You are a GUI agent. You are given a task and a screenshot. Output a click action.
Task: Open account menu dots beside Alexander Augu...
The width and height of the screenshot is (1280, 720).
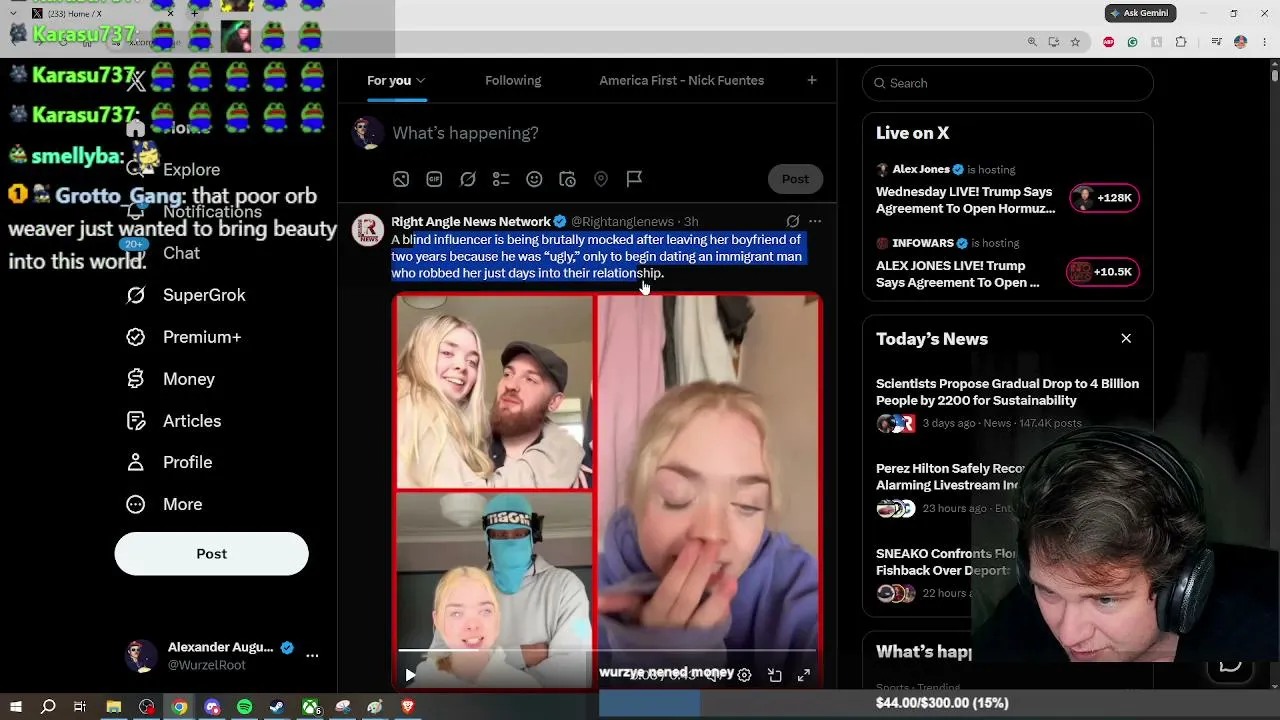[x=312, y=656]
